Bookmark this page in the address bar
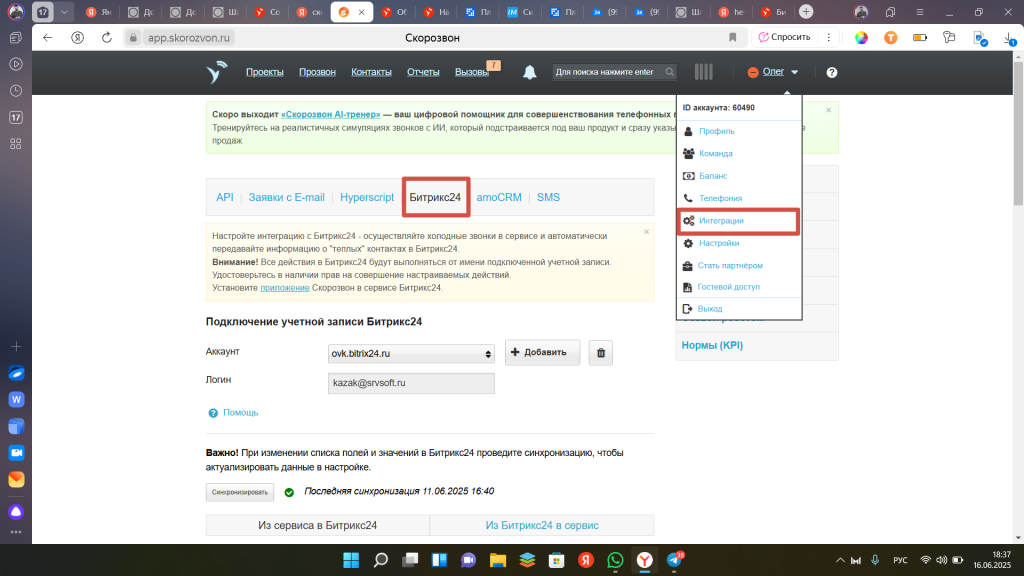Image resolution: width=1024 pixels, height=576 pixels. (x=733, y=38)
